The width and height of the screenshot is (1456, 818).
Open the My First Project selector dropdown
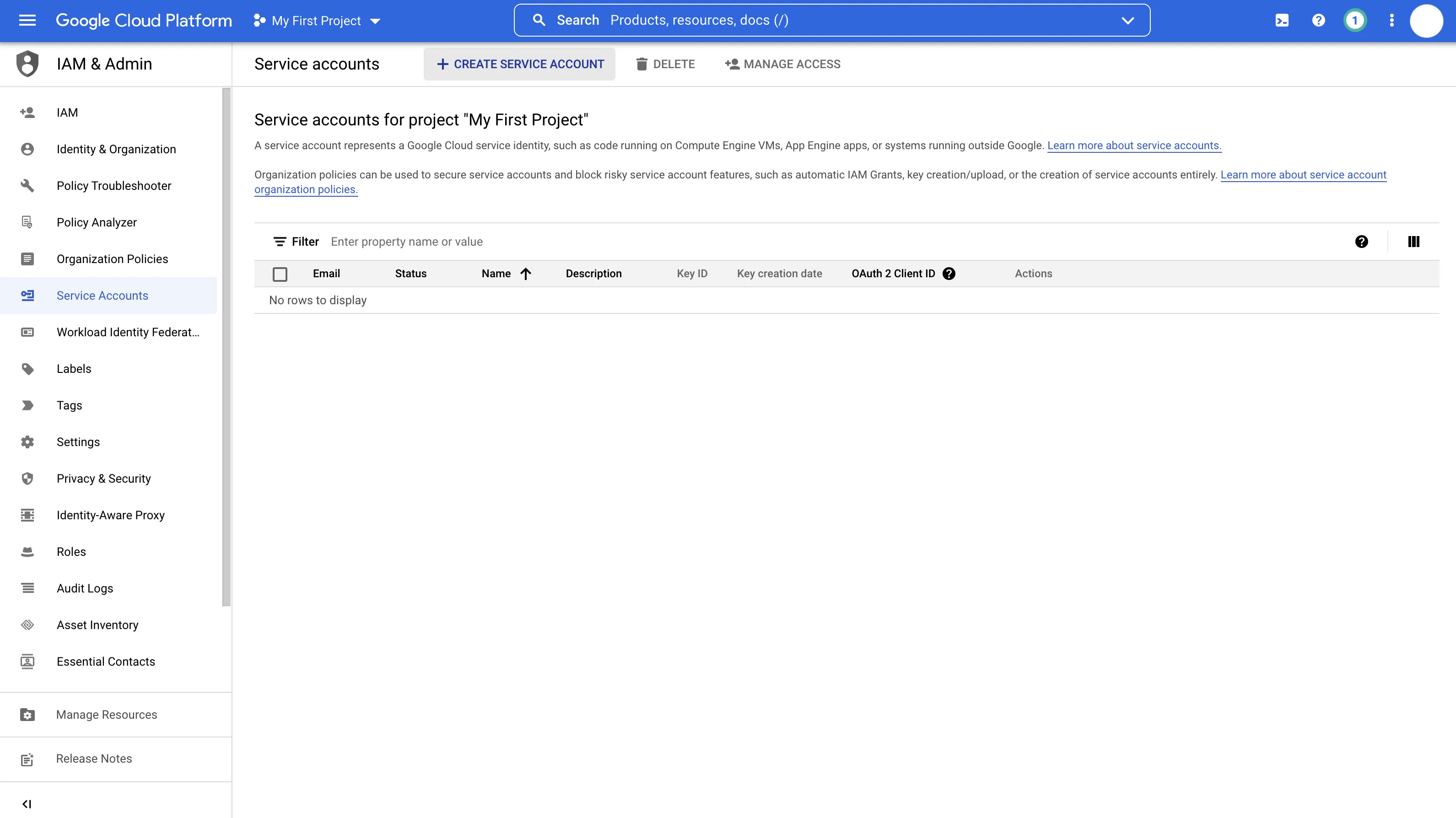click(317, 20)
